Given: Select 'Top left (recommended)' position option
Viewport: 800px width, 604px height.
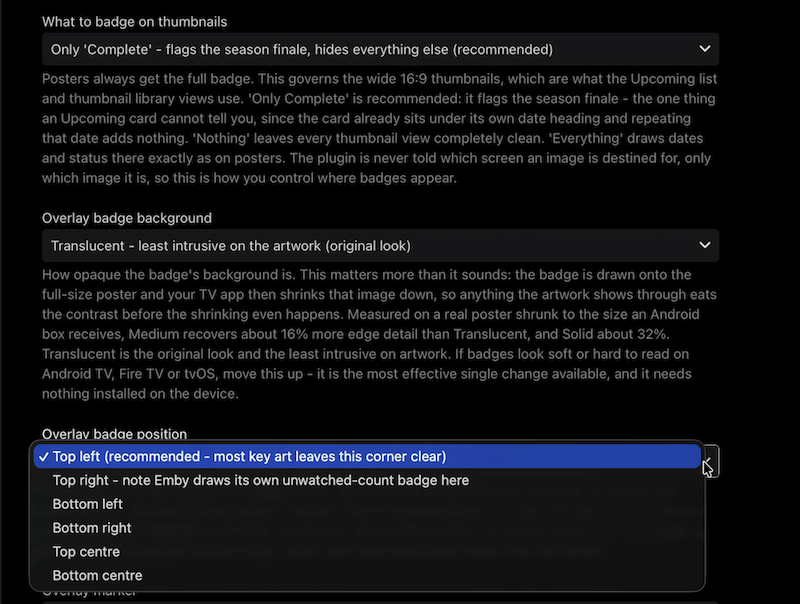Looking at the screenshot, I should 367,457.
